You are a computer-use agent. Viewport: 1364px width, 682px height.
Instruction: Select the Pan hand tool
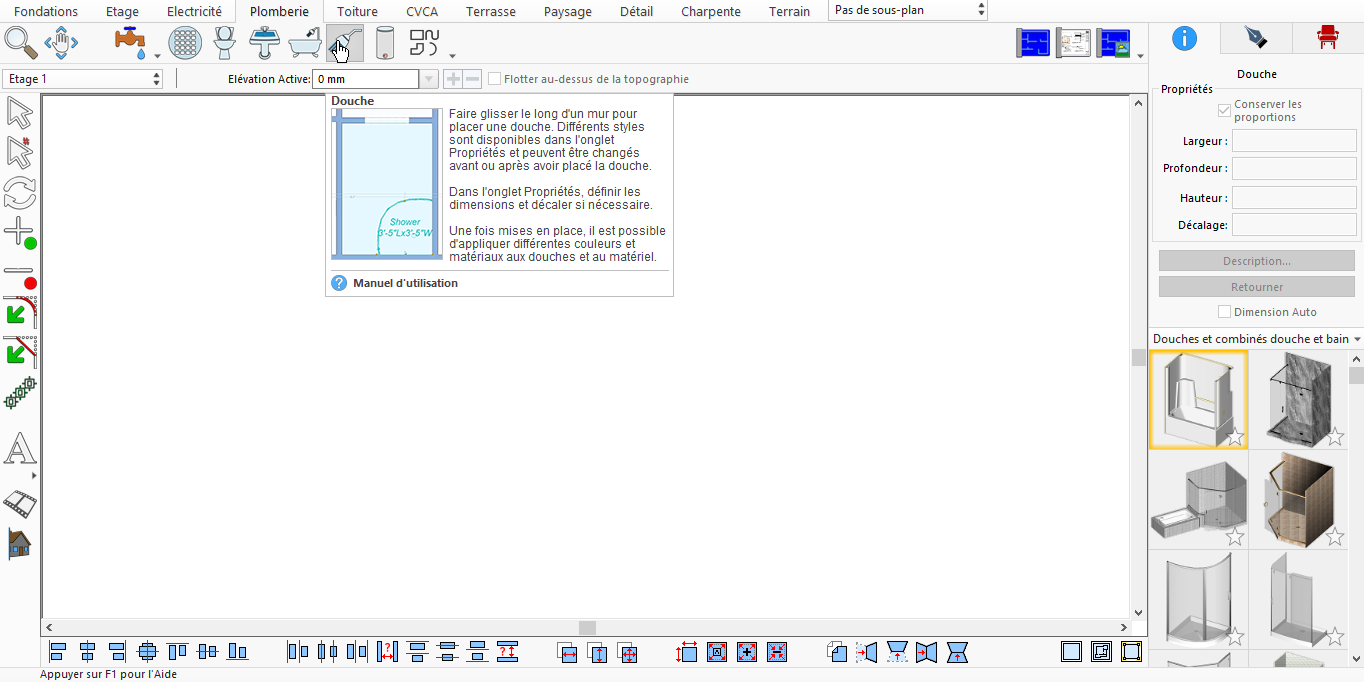[62, 43]
